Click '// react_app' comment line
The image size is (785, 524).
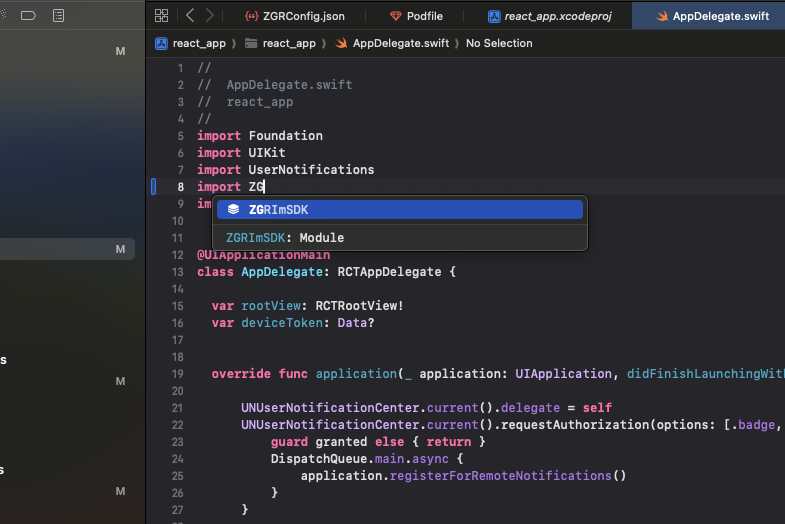245,102
